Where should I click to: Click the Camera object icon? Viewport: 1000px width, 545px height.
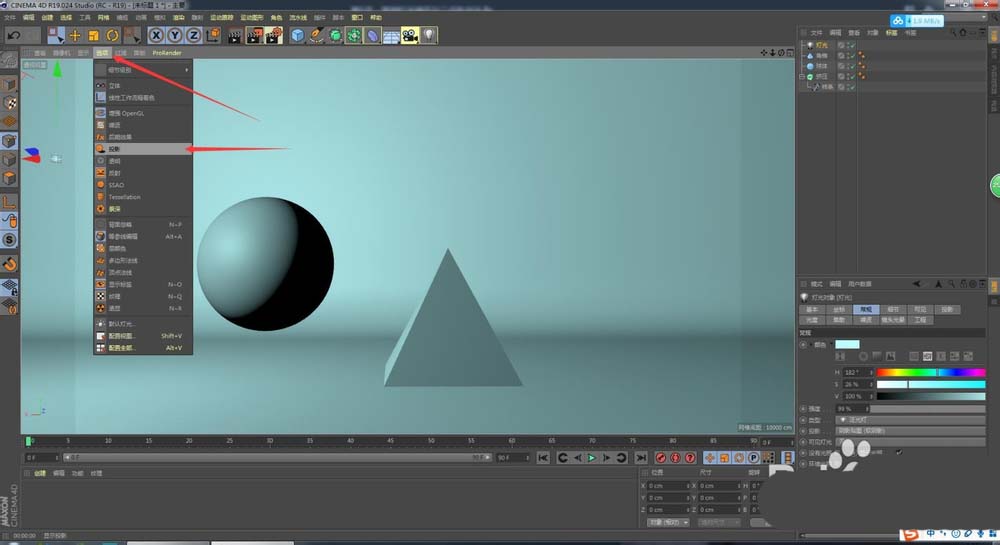pos(410,36)
